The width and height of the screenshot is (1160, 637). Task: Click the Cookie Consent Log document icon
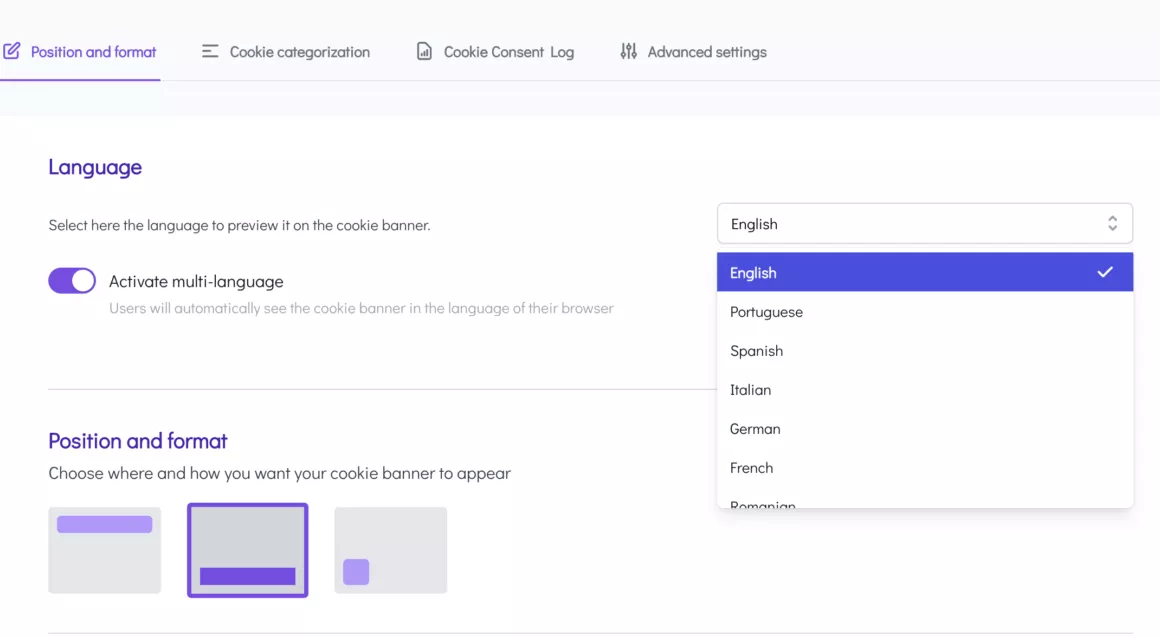pos(425,51)
